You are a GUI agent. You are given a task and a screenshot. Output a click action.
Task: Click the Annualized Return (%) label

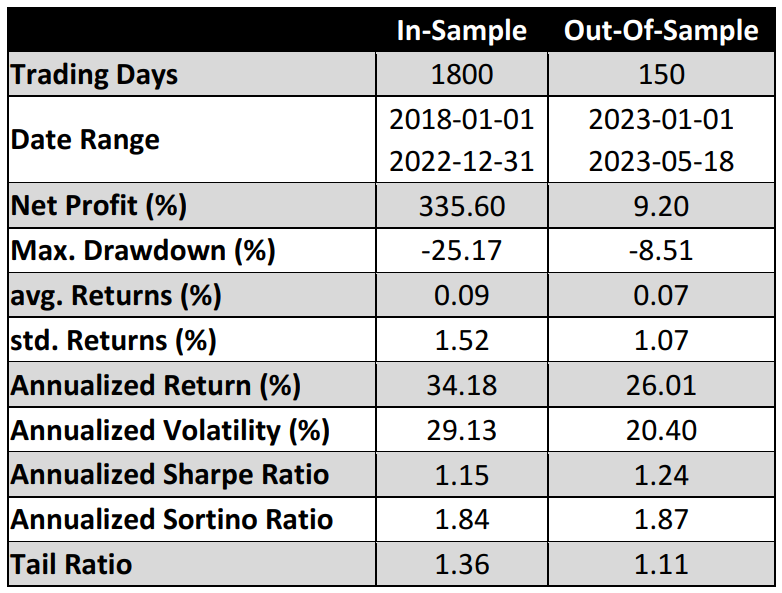tap(155, 385)
